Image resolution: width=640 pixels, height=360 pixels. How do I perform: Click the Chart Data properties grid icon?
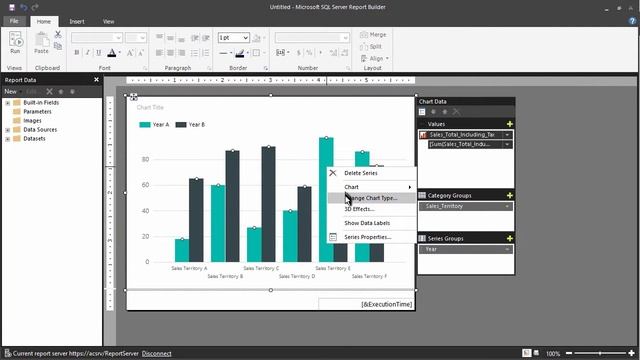tap(422, 112)
